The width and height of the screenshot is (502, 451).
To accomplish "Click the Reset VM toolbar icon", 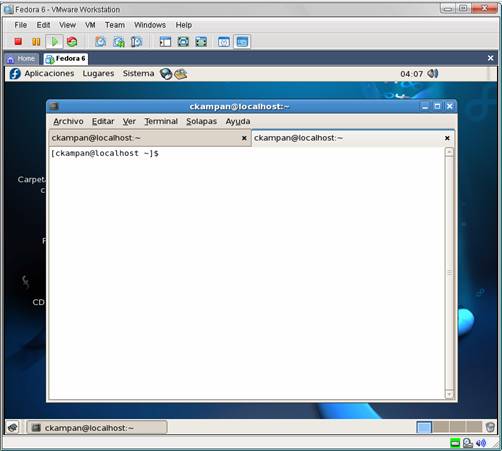I will click(72, 42).
